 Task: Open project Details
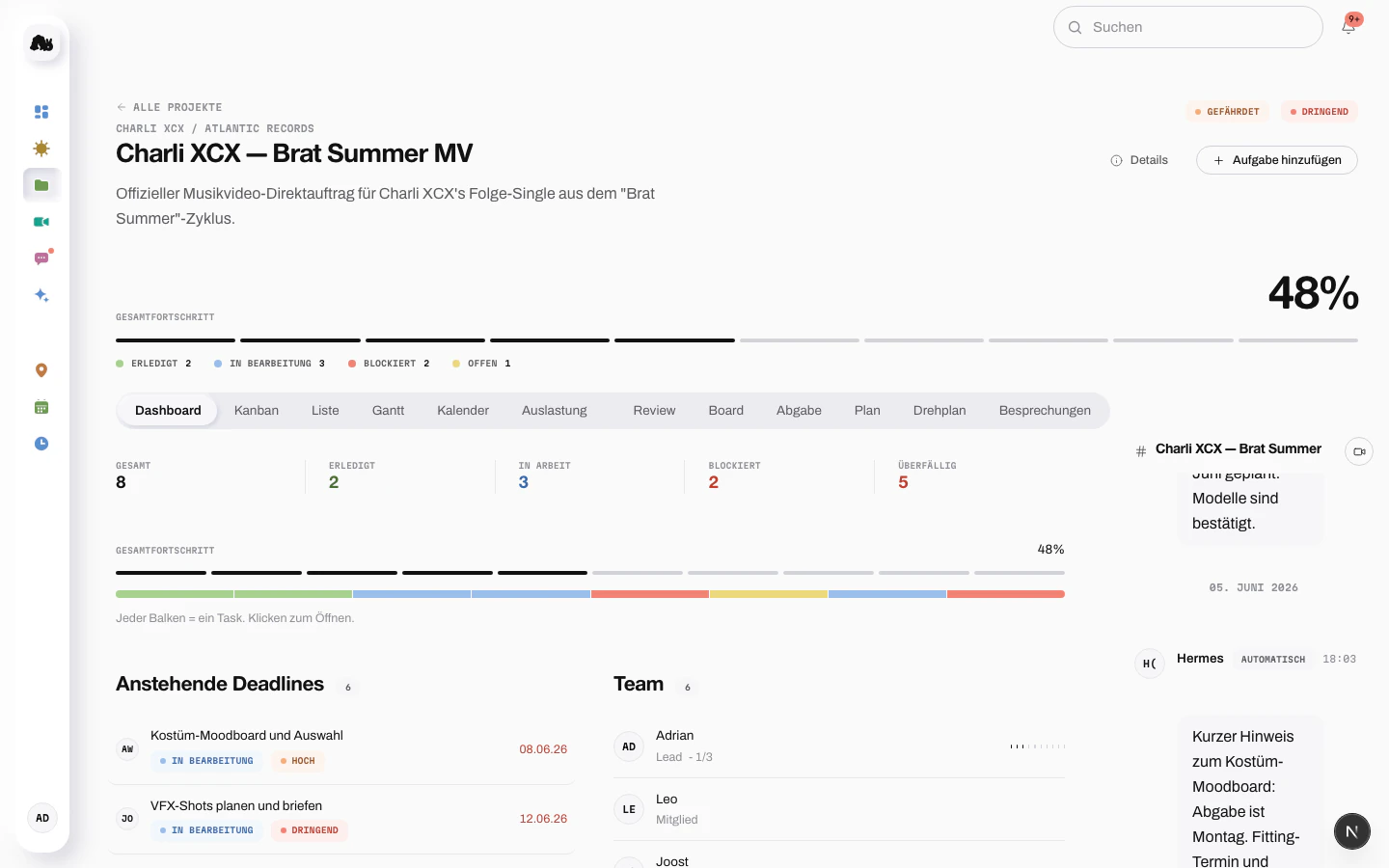1139,160
